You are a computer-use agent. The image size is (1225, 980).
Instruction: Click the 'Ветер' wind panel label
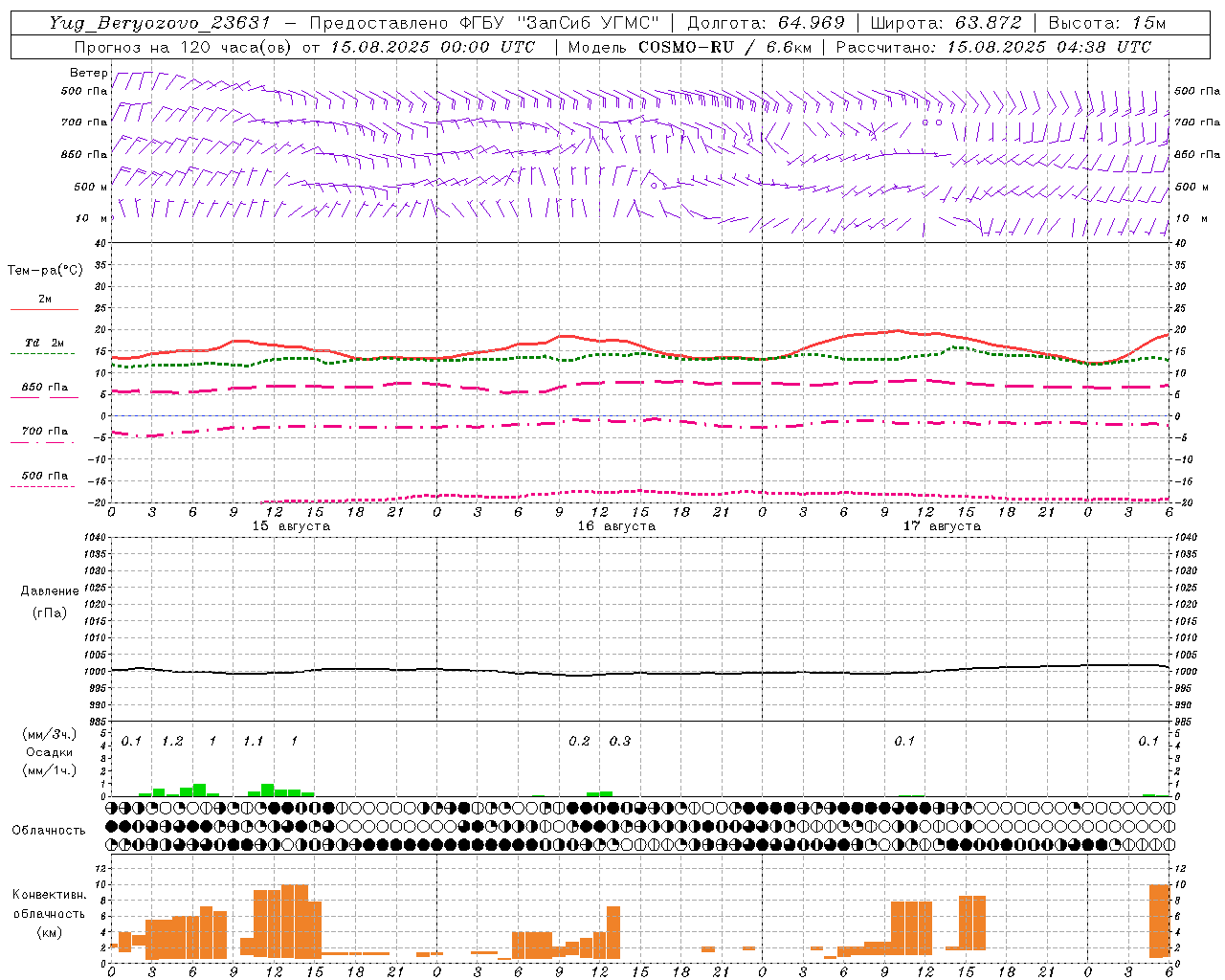pyautogui.click(x=88, y=73)
